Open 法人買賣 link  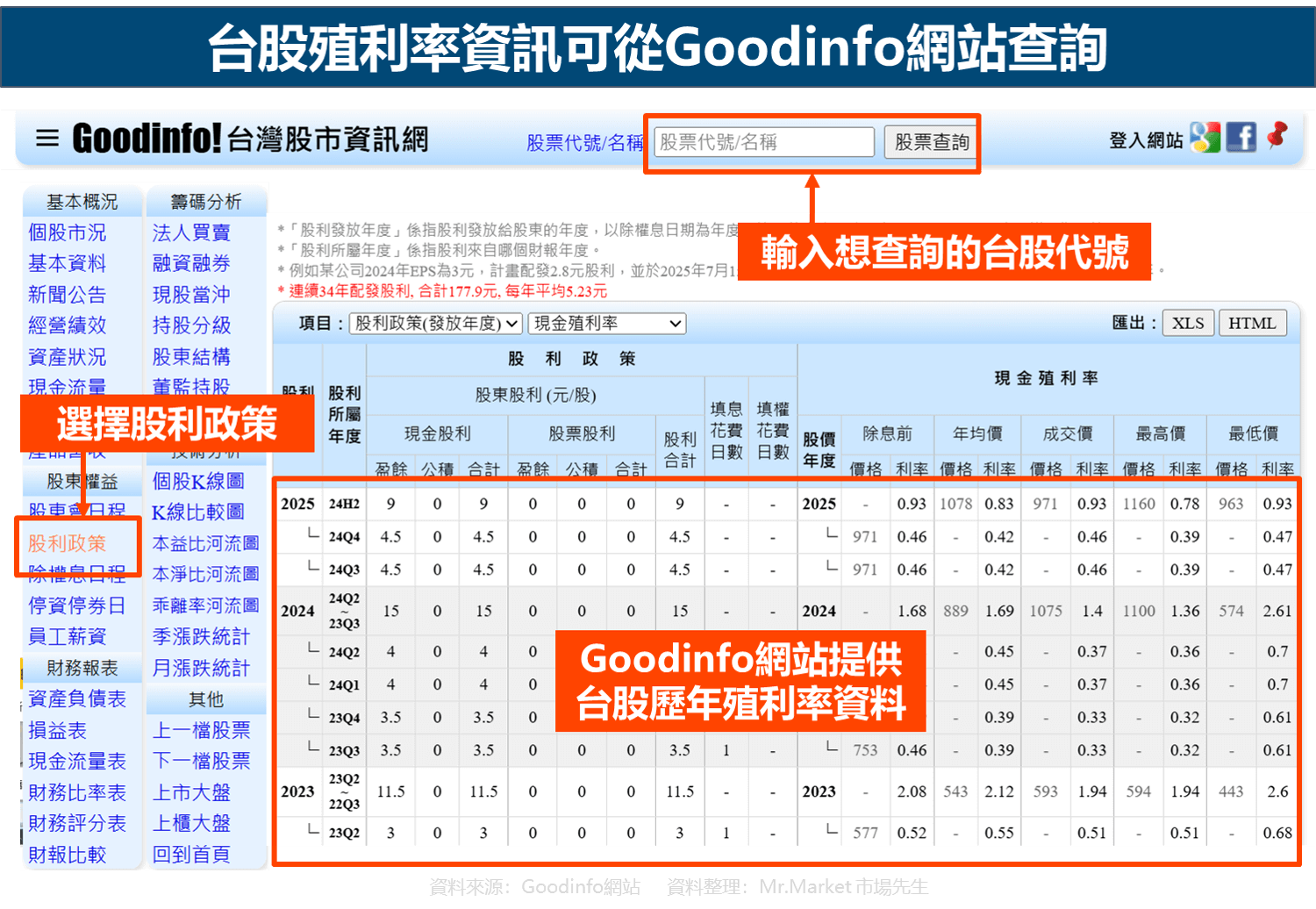pyautogui.click(x=191, y=233)
